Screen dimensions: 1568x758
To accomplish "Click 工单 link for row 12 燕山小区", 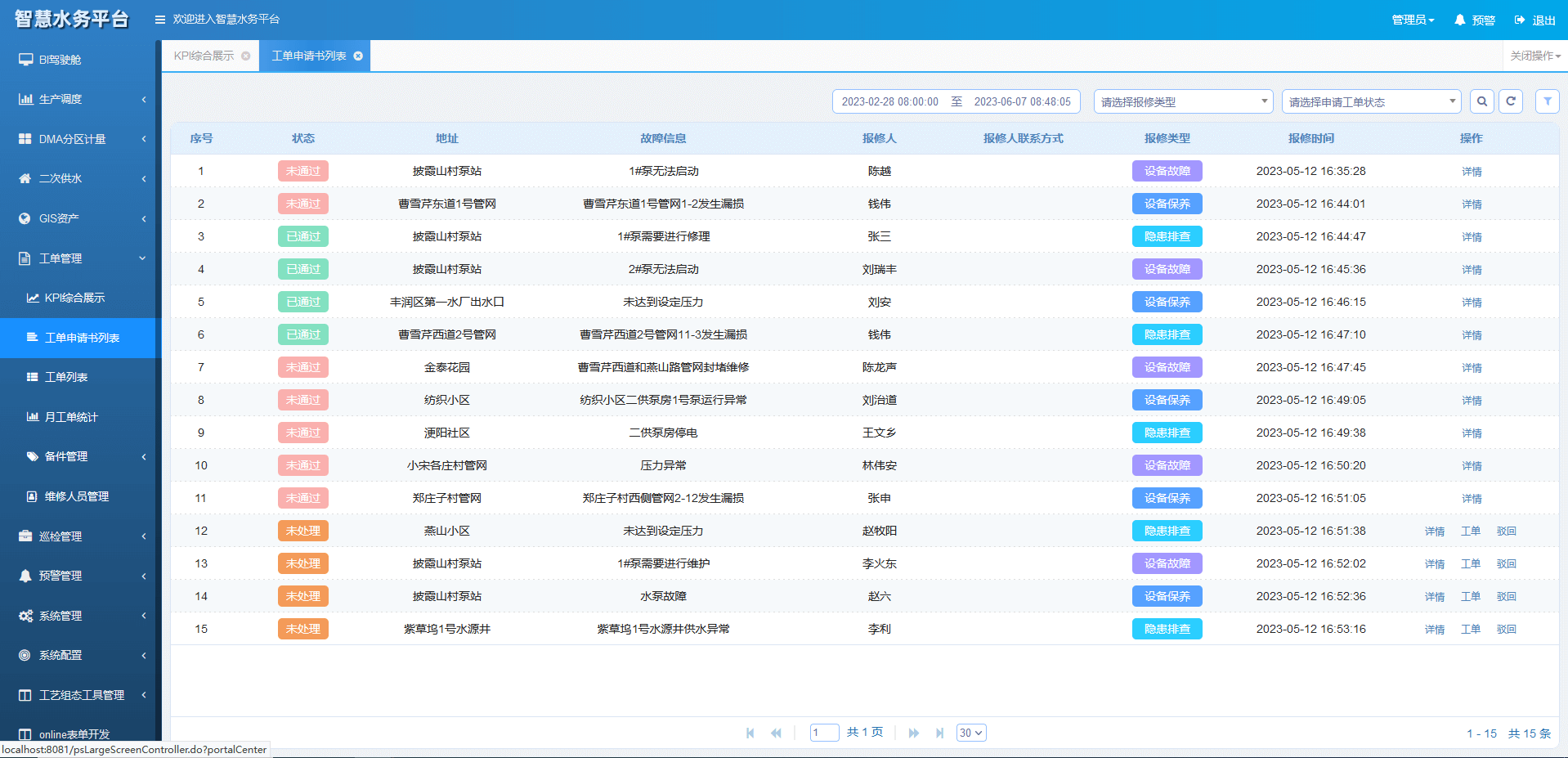I will coord(1471,531).
